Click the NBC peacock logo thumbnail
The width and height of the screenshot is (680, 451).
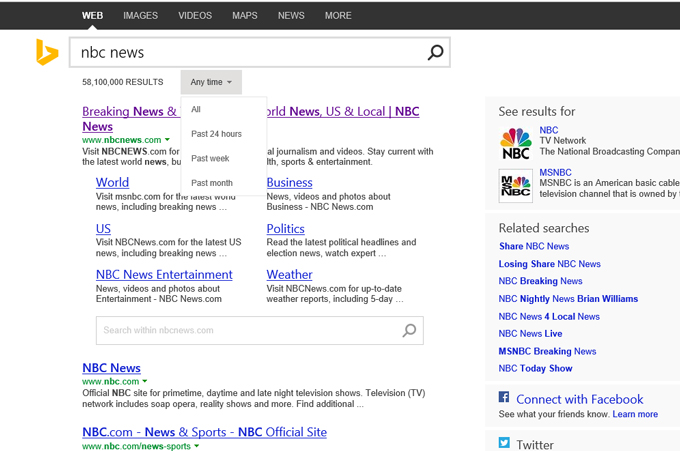tap(516, 144)
